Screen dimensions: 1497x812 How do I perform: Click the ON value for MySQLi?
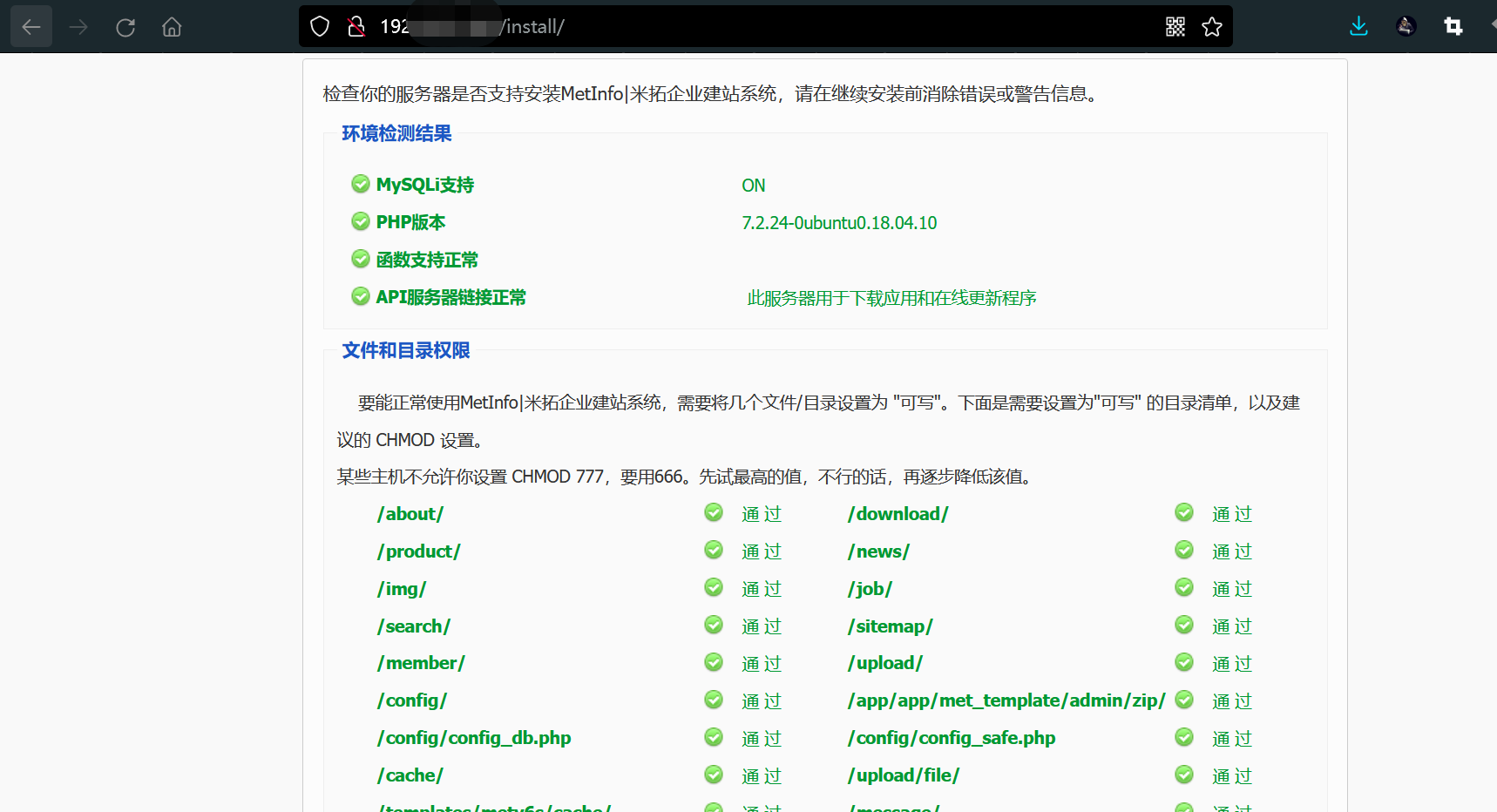pyautogui.click(x=754, y=186)
